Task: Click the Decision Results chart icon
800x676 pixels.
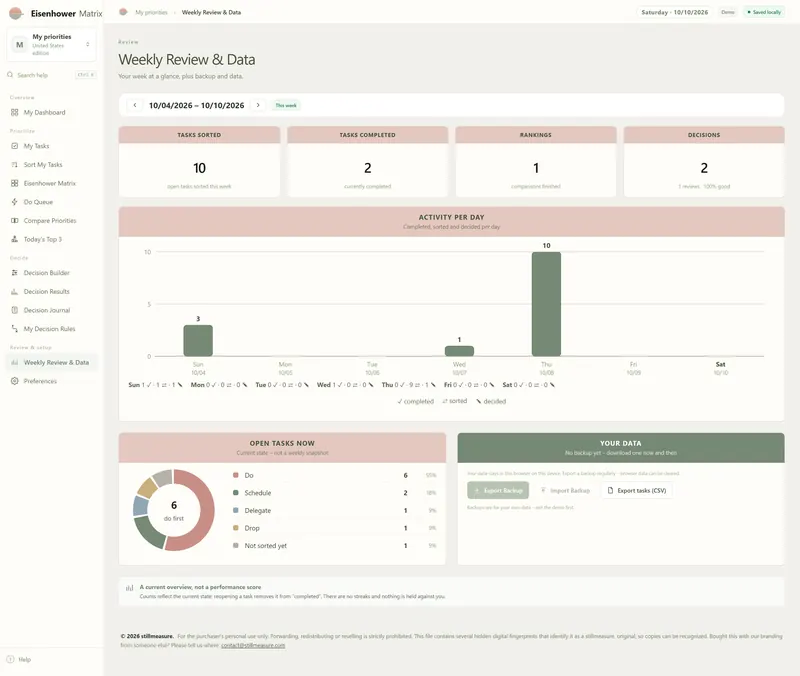Action: (x=14, y=291)
